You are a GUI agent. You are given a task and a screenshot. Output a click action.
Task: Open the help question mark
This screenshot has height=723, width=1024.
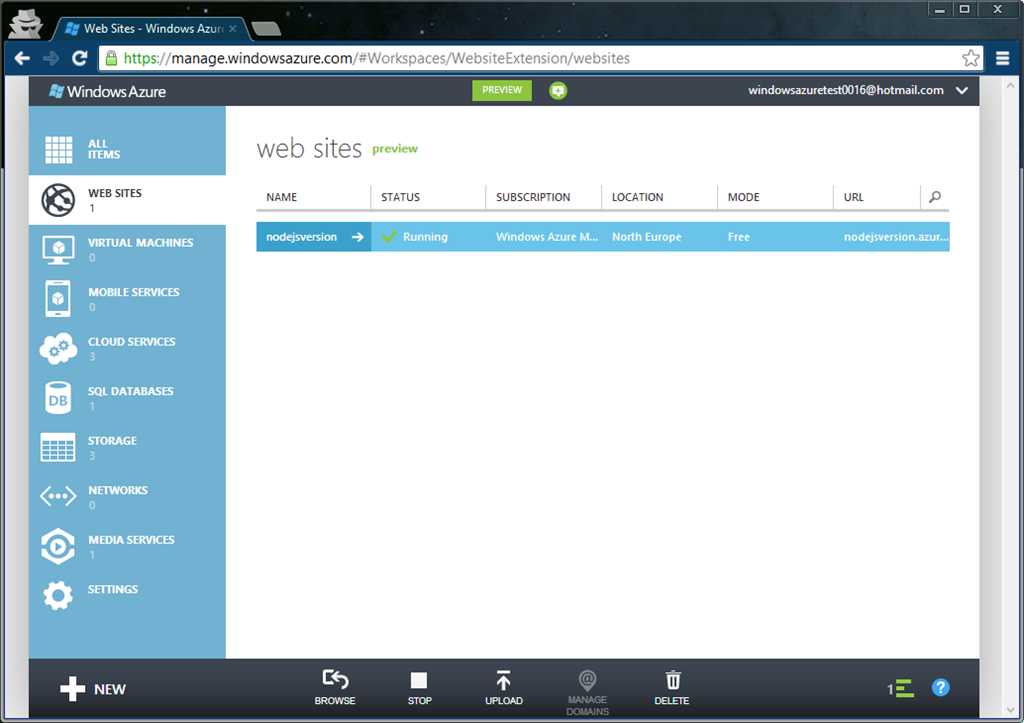(940, 688)
